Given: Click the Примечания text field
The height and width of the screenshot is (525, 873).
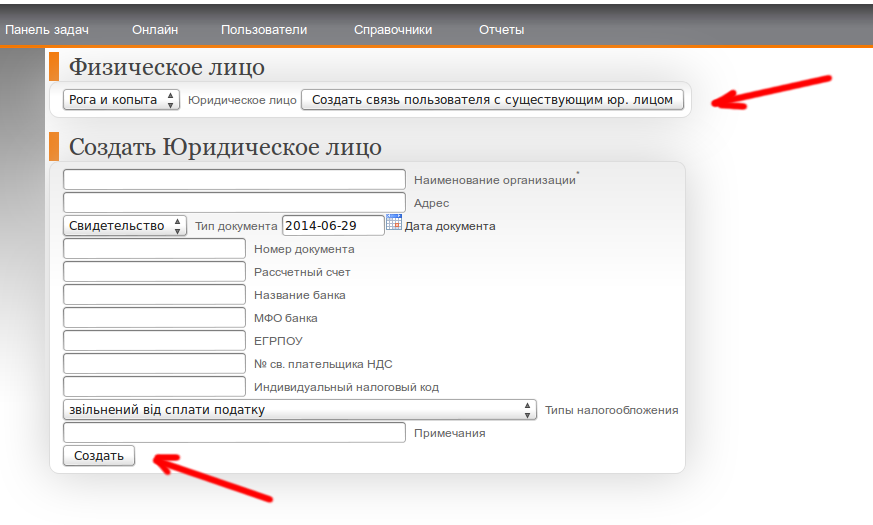Looking at the screenshot, I should coord(234,433).
